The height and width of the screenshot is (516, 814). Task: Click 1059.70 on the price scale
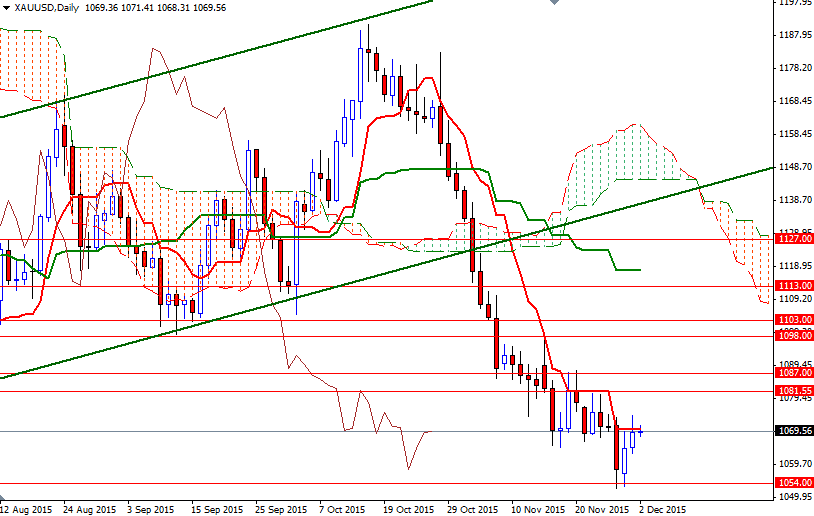795,464
